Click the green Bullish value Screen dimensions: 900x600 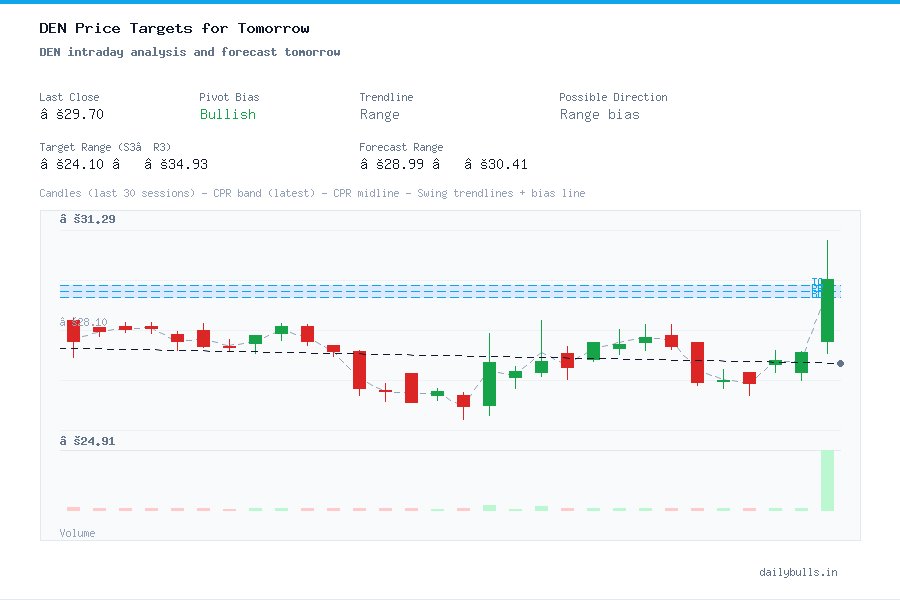coord(228,114)
